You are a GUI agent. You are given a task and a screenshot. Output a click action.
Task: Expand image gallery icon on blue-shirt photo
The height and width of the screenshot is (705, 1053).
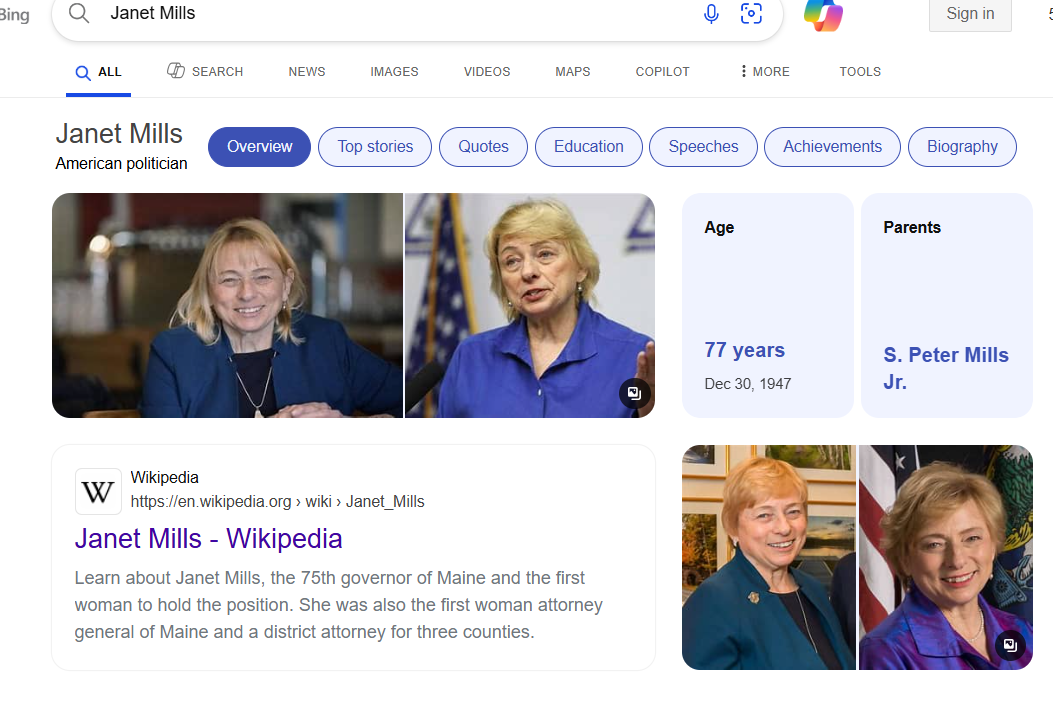[x=635, y=393]
